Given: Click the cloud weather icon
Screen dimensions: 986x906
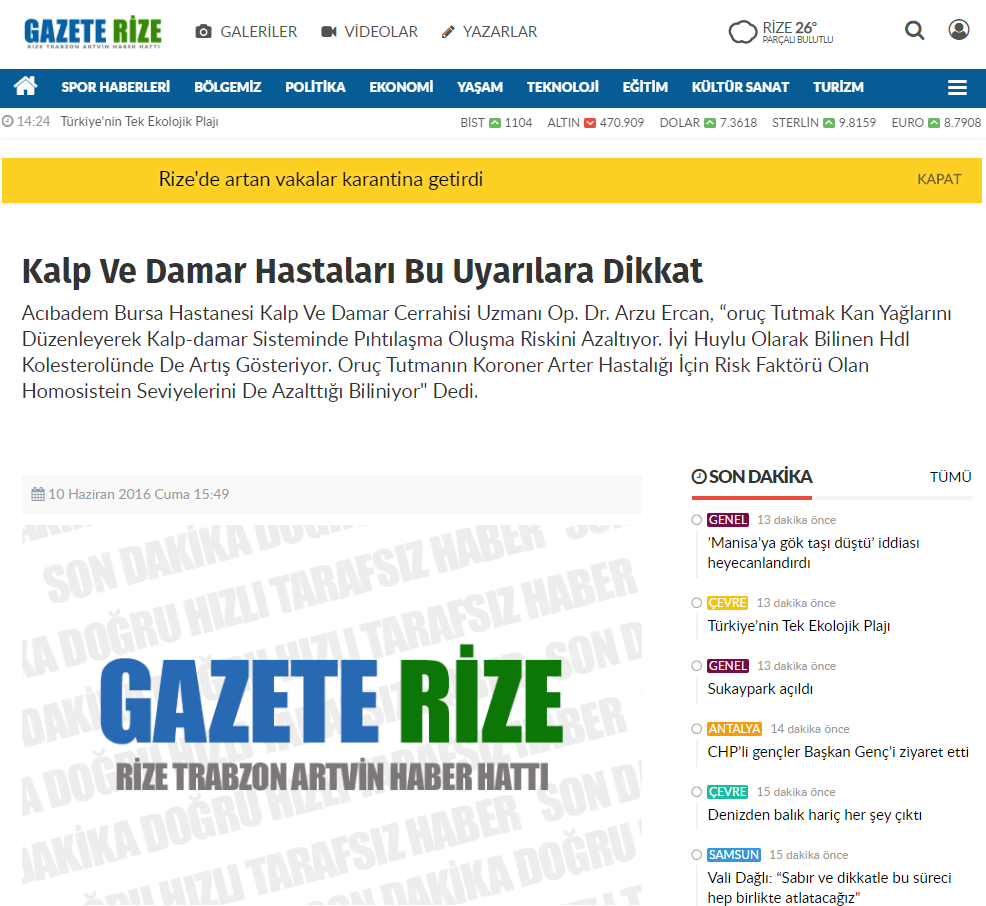Looking at the screenshot, I should coord(742,31).
